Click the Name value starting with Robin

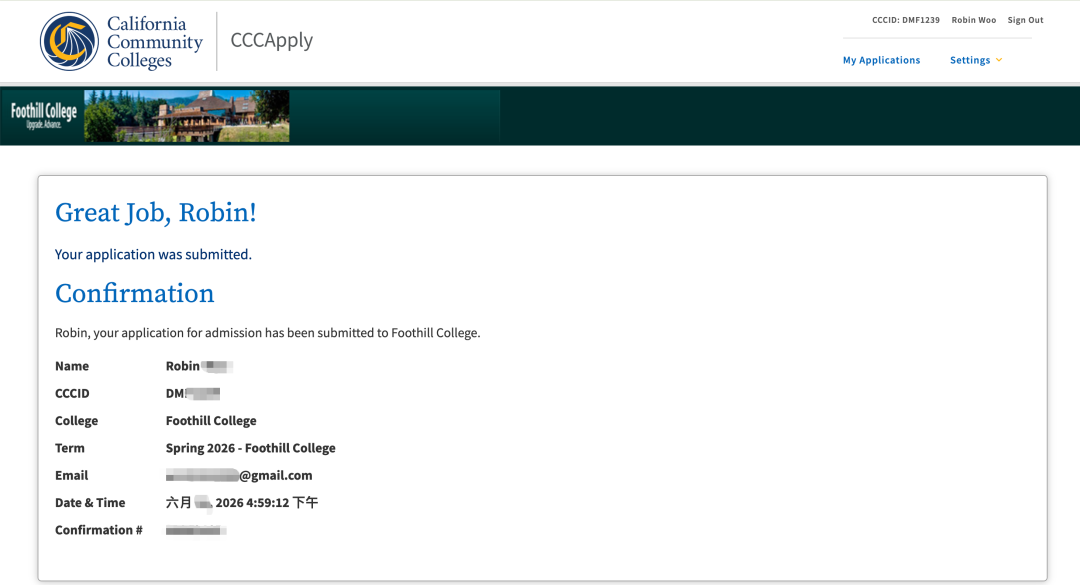pyautogui.click(x=199, y=366)
